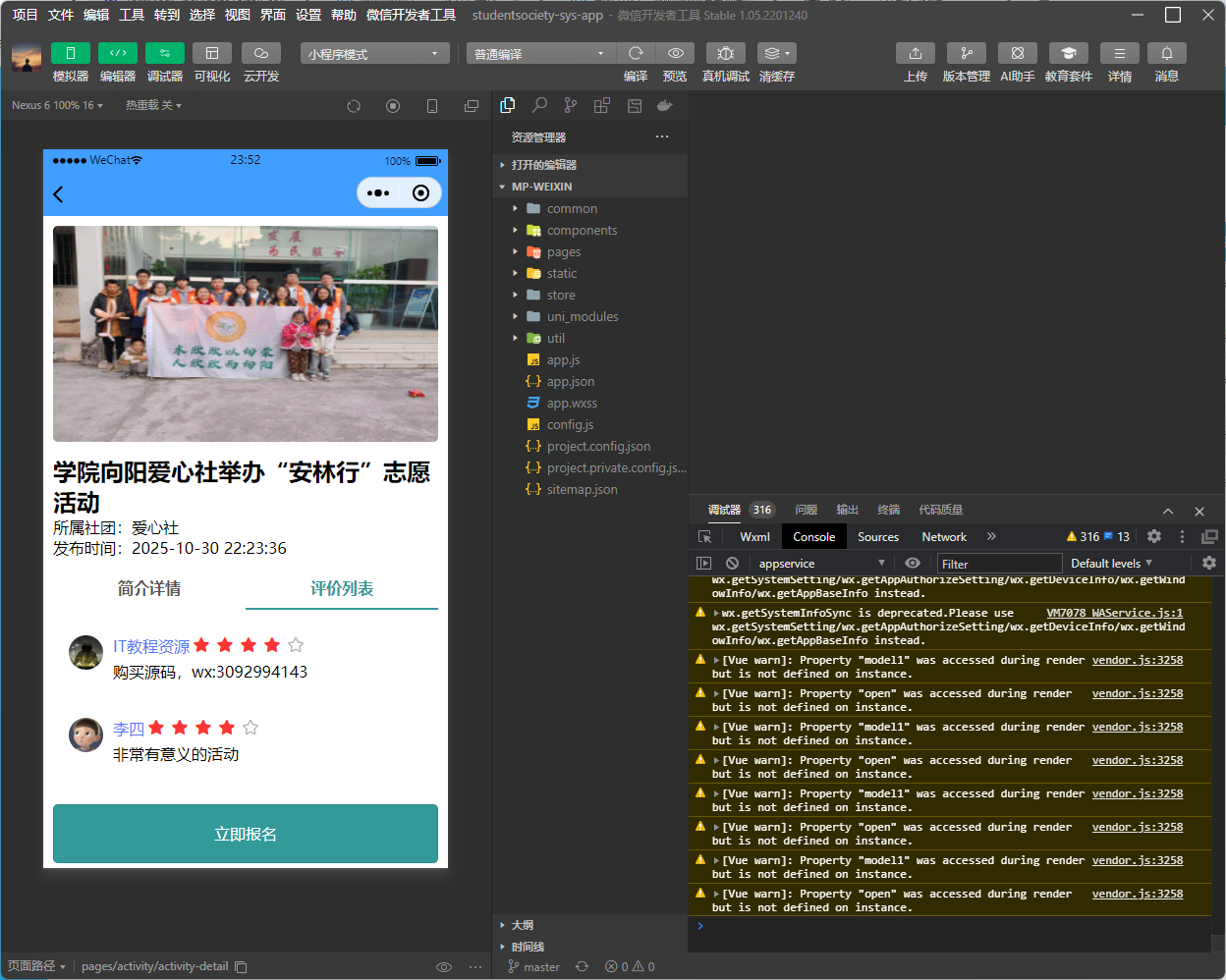Collapse the MP-WEIXIN section
This screenshot has height=980, width=1226.
click(x=589, y=187)
